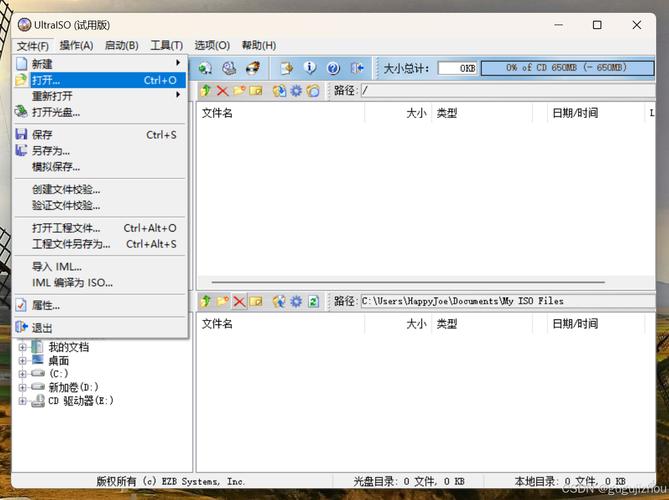
Task: Create a new folder in the image pane toolbar
Action: pos(239,90)
